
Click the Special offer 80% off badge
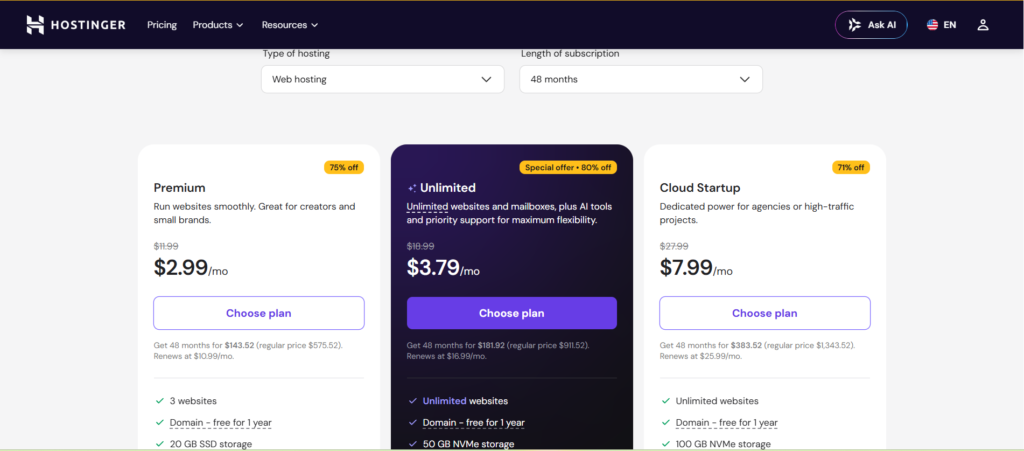point(568,167)
